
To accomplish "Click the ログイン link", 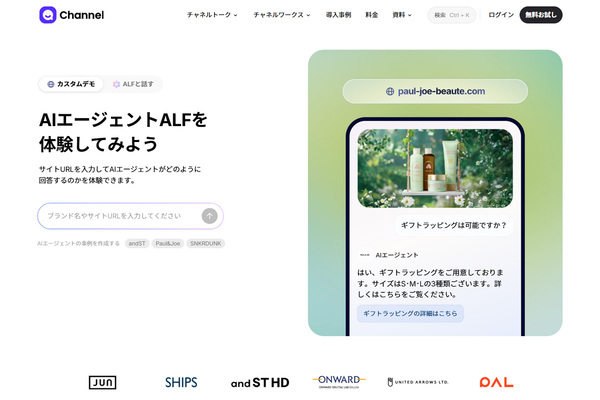I will click(x=501, y=15).
